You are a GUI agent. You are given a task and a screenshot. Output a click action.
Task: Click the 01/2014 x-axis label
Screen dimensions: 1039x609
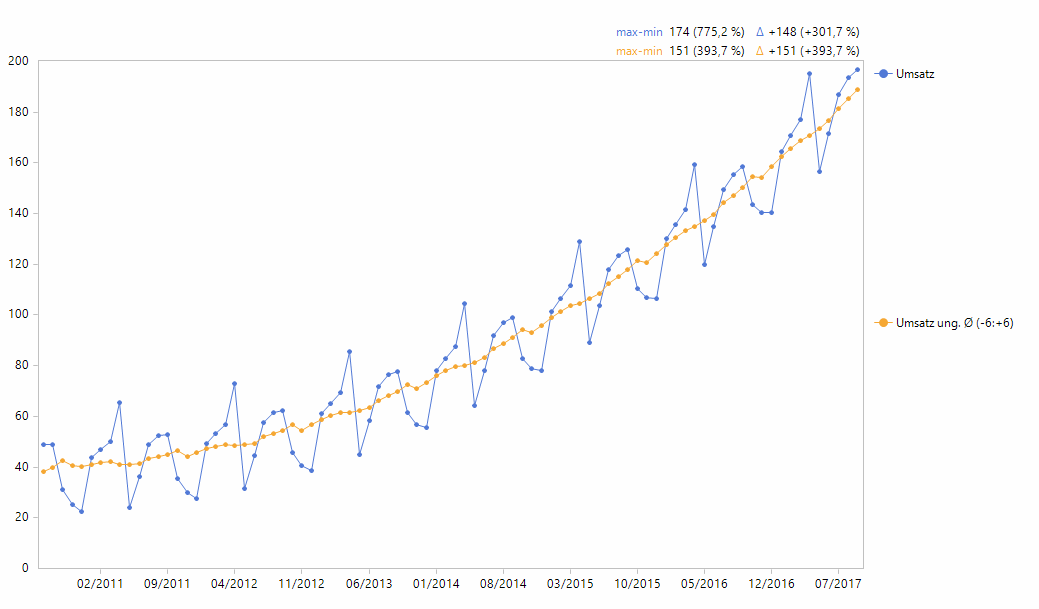(435, 583)
